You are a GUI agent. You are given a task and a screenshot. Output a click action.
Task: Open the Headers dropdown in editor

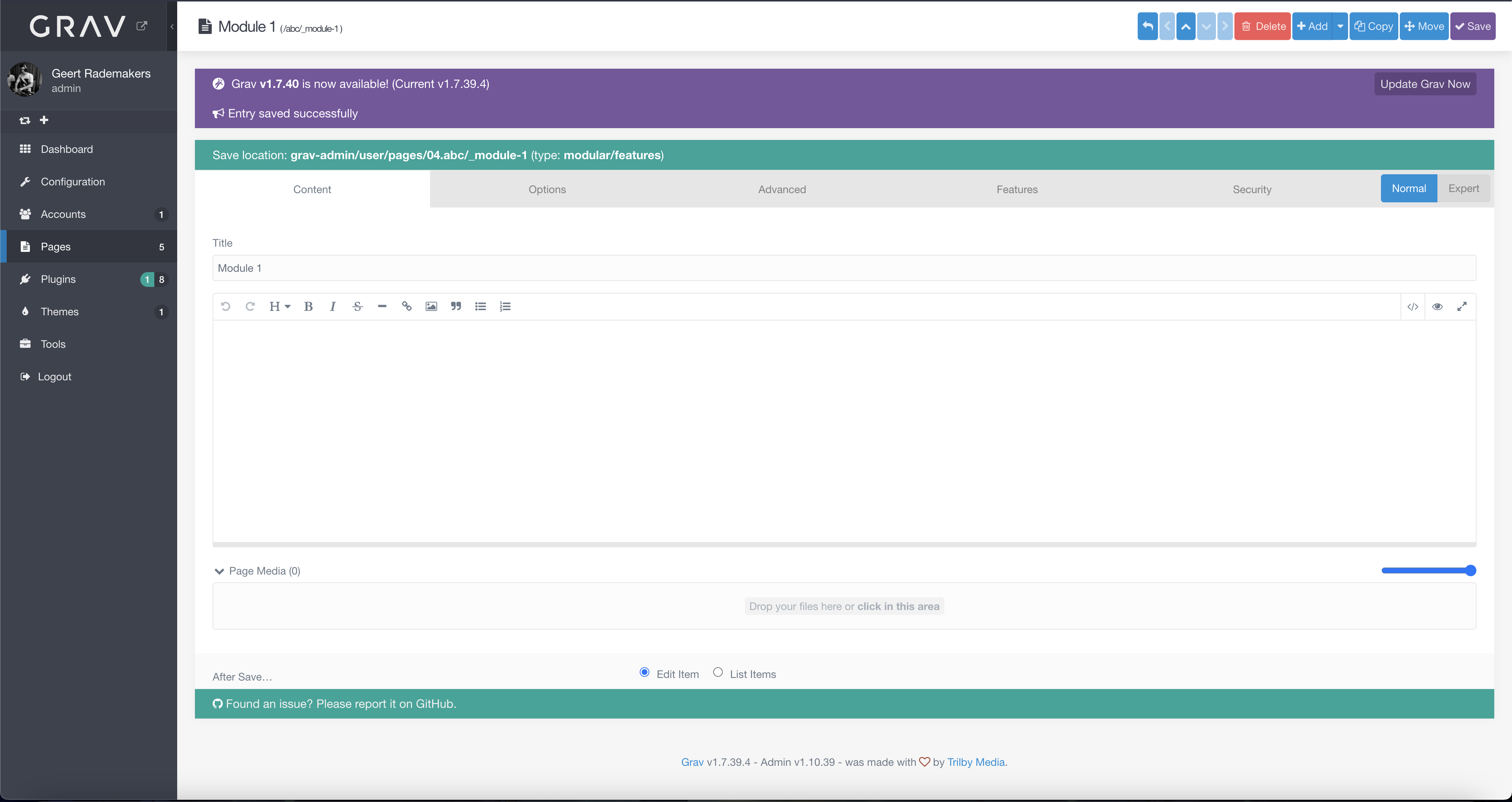coord(279,306)
